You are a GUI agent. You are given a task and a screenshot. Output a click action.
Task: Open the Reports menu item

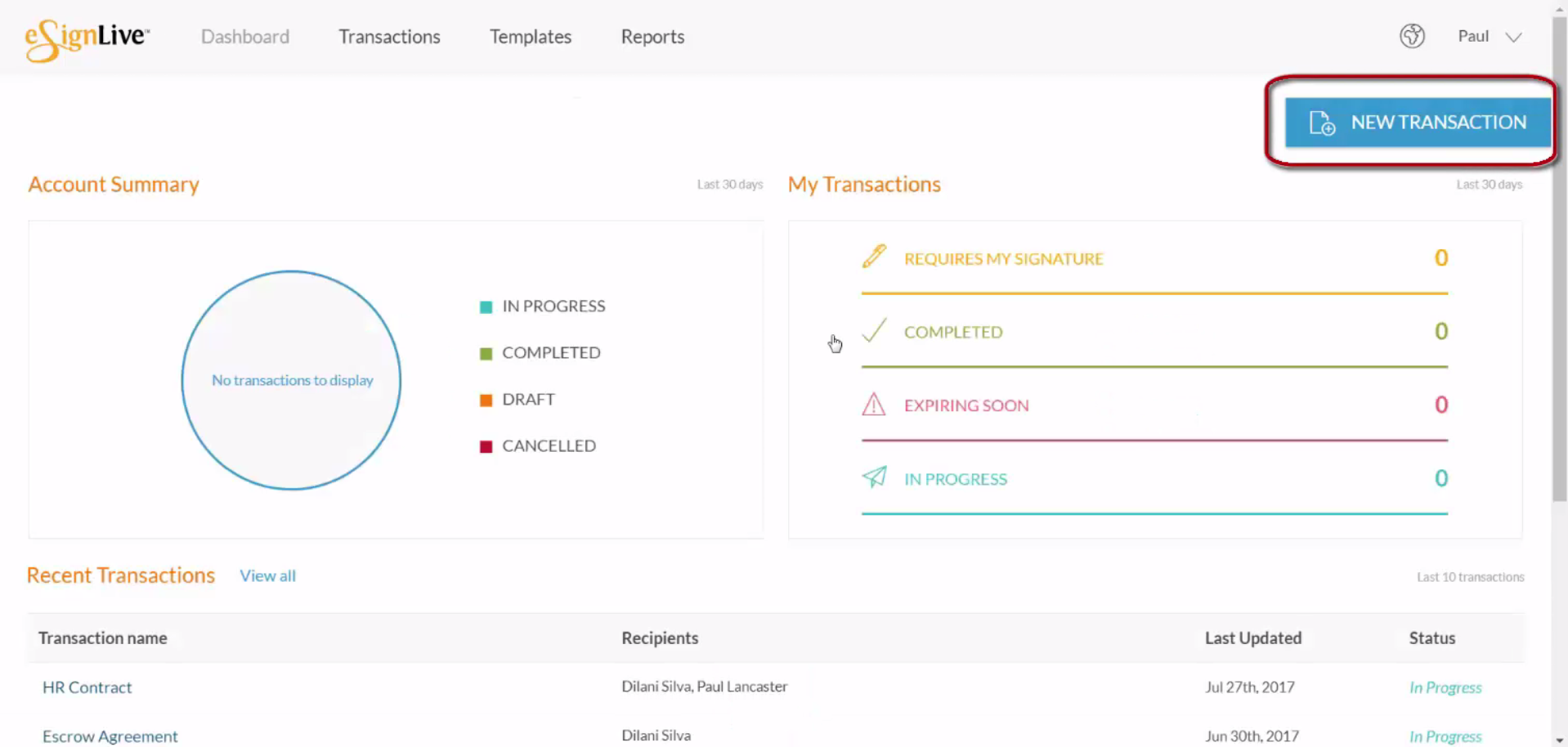[x=652, y=37]
